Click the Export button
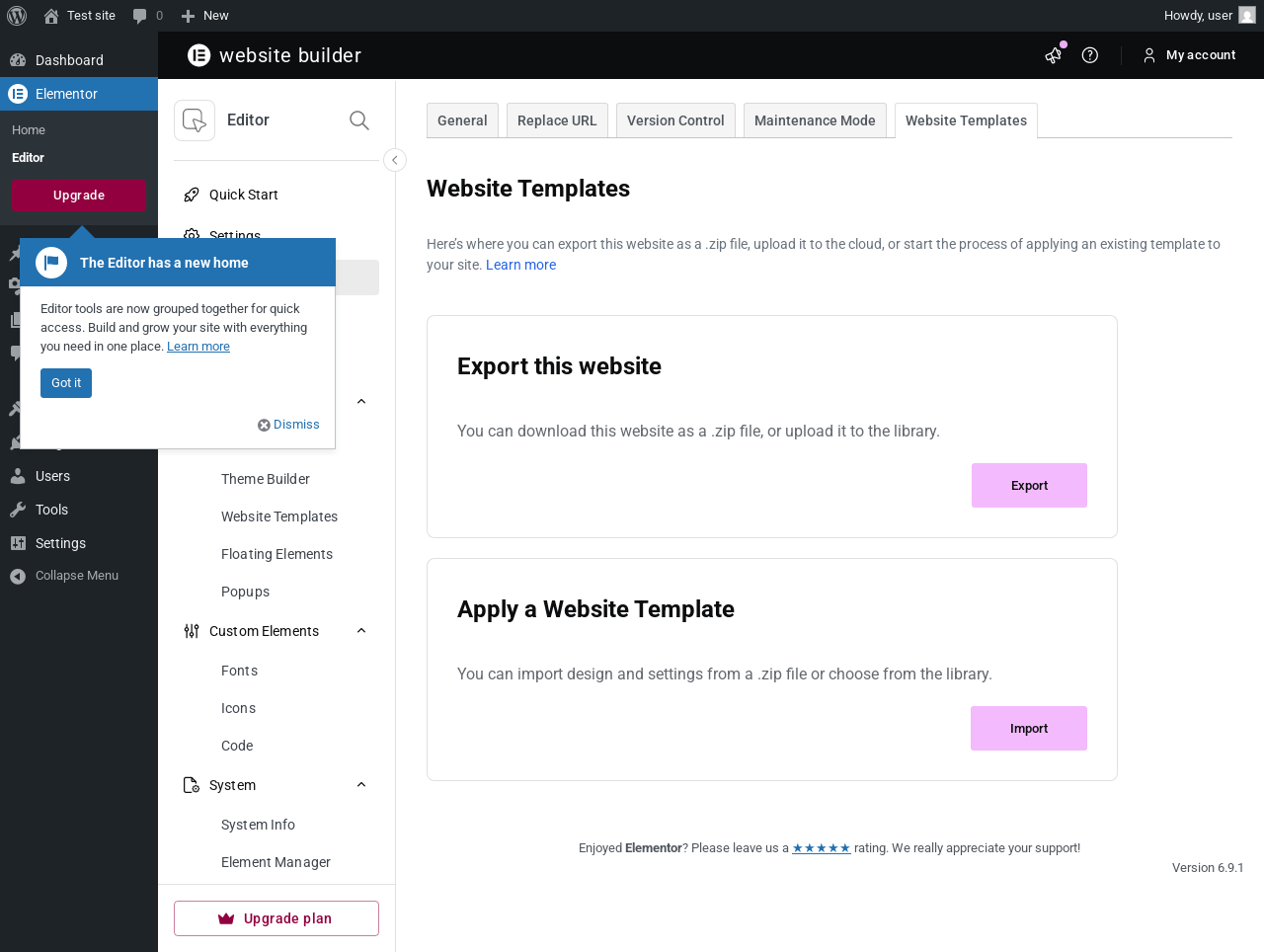Viewport: 1264px width, 952px height. coord(1029,486)
